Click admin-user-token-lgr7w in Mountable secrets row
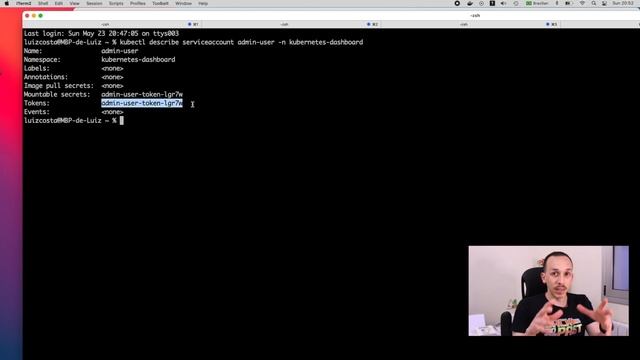The height and width of the screenshot is (360, 640). click(142, 94)
